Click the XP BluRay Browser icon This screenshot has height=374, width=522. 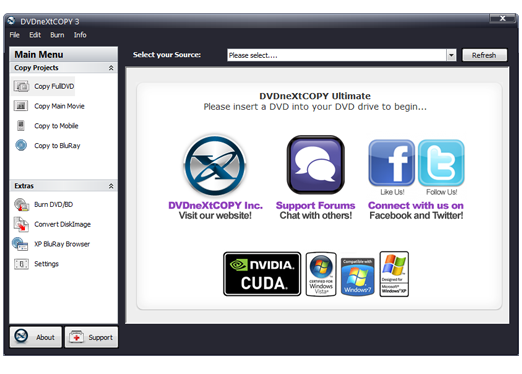coord(20,244)
